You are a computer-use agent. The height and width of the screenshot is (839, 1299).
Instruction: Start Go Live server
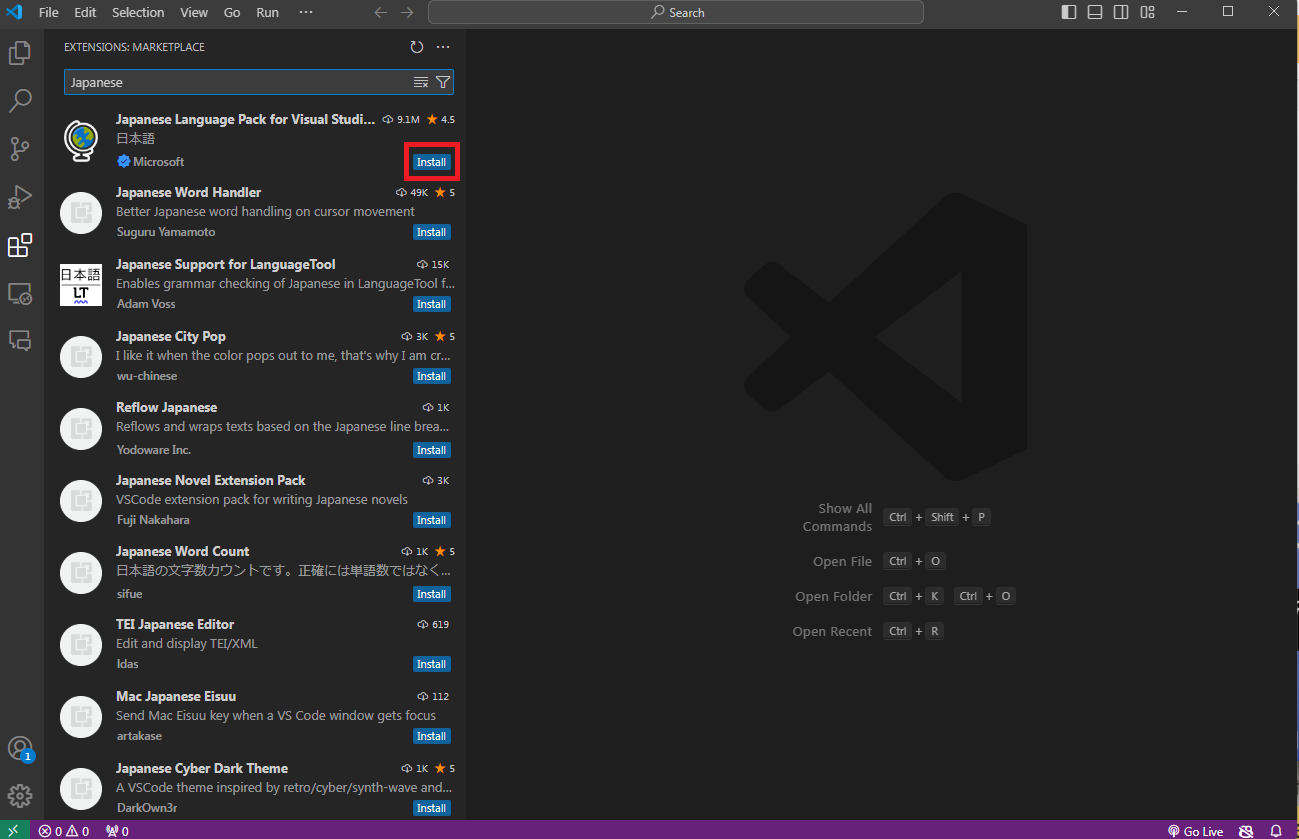1195,831
